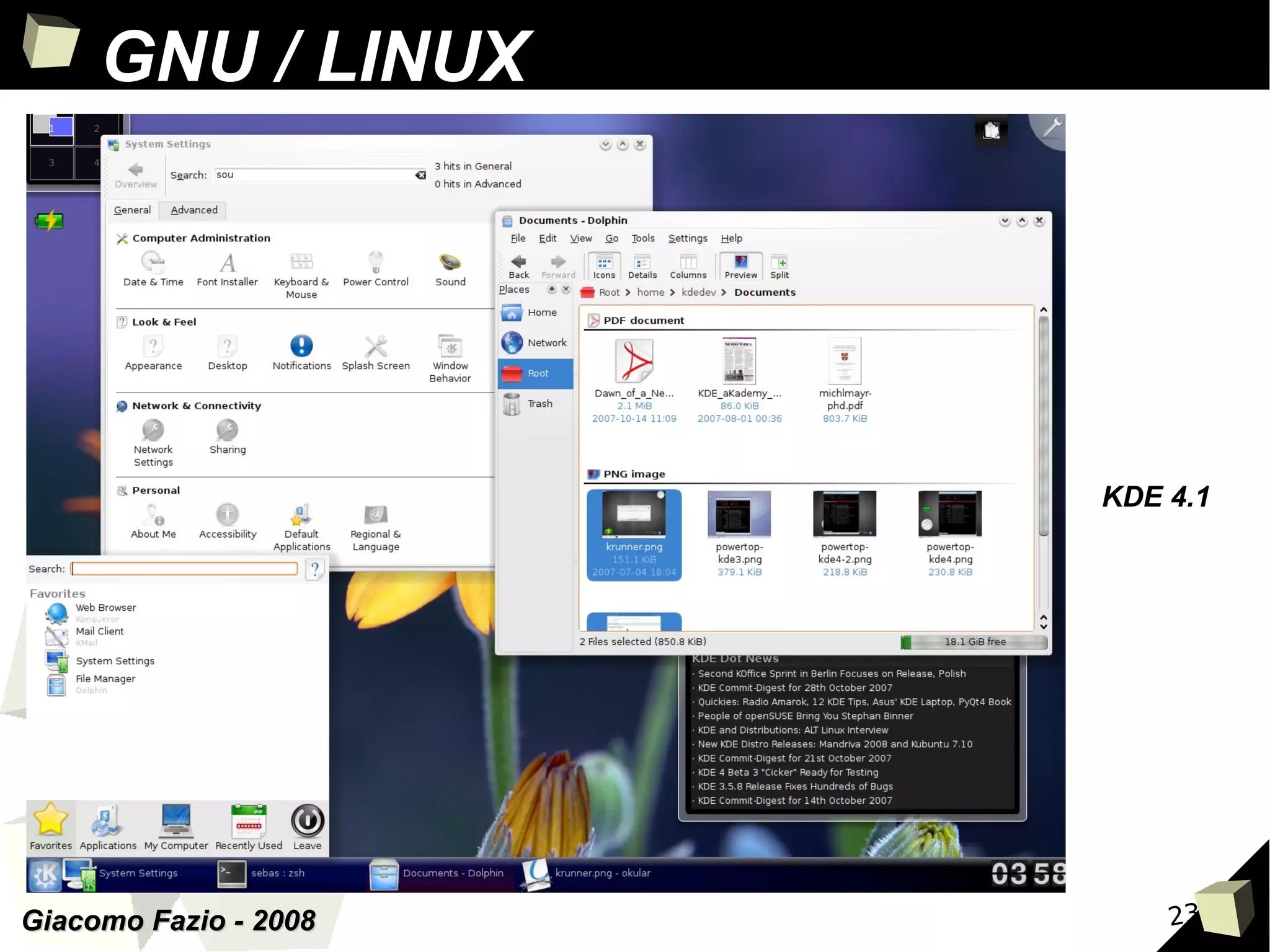Open Date & Time settings
The image size is (1270, 952).
tap(153, 269)
